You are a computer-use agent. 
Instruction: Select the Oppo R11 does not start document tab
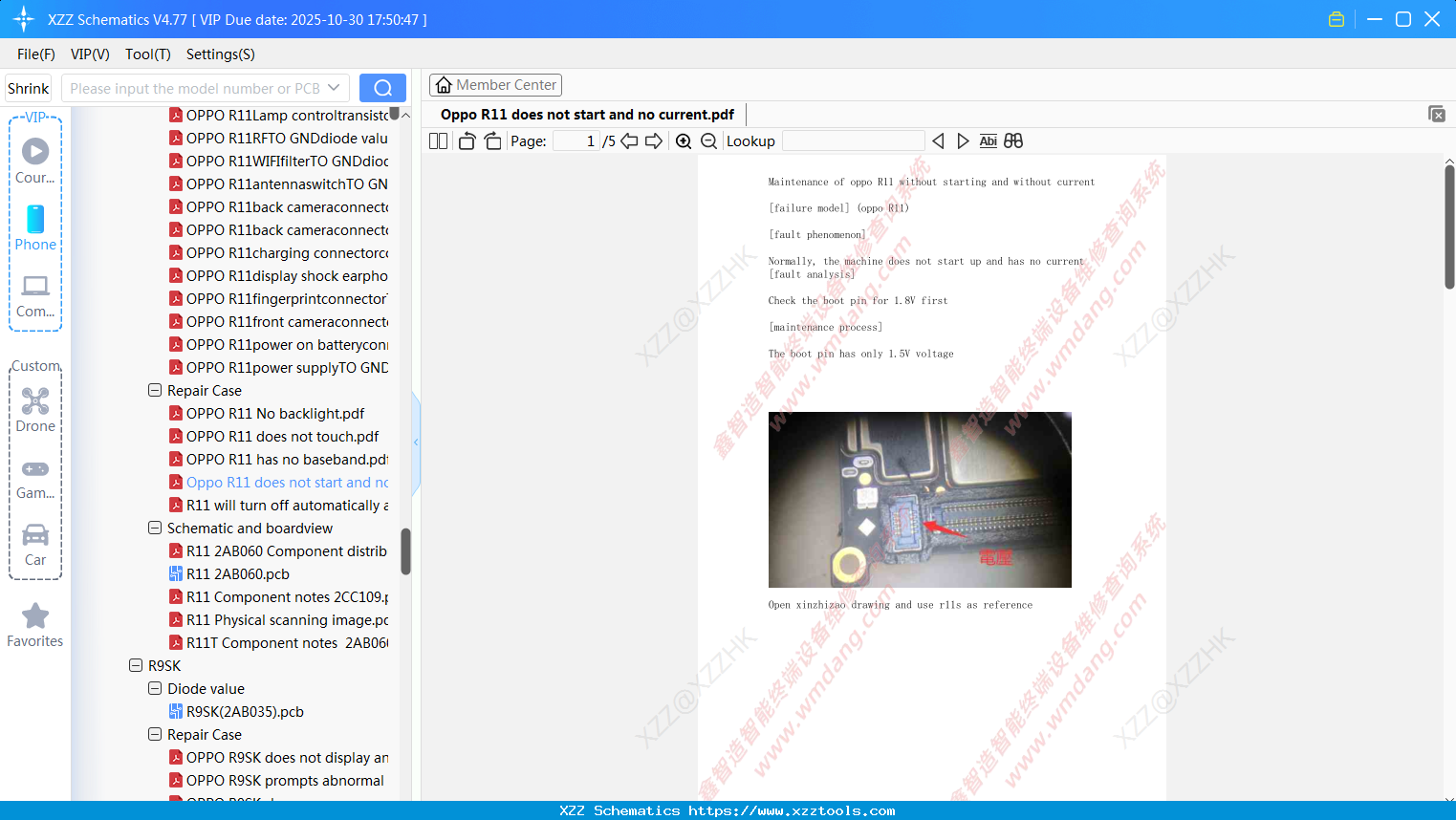tap(587, 115)
